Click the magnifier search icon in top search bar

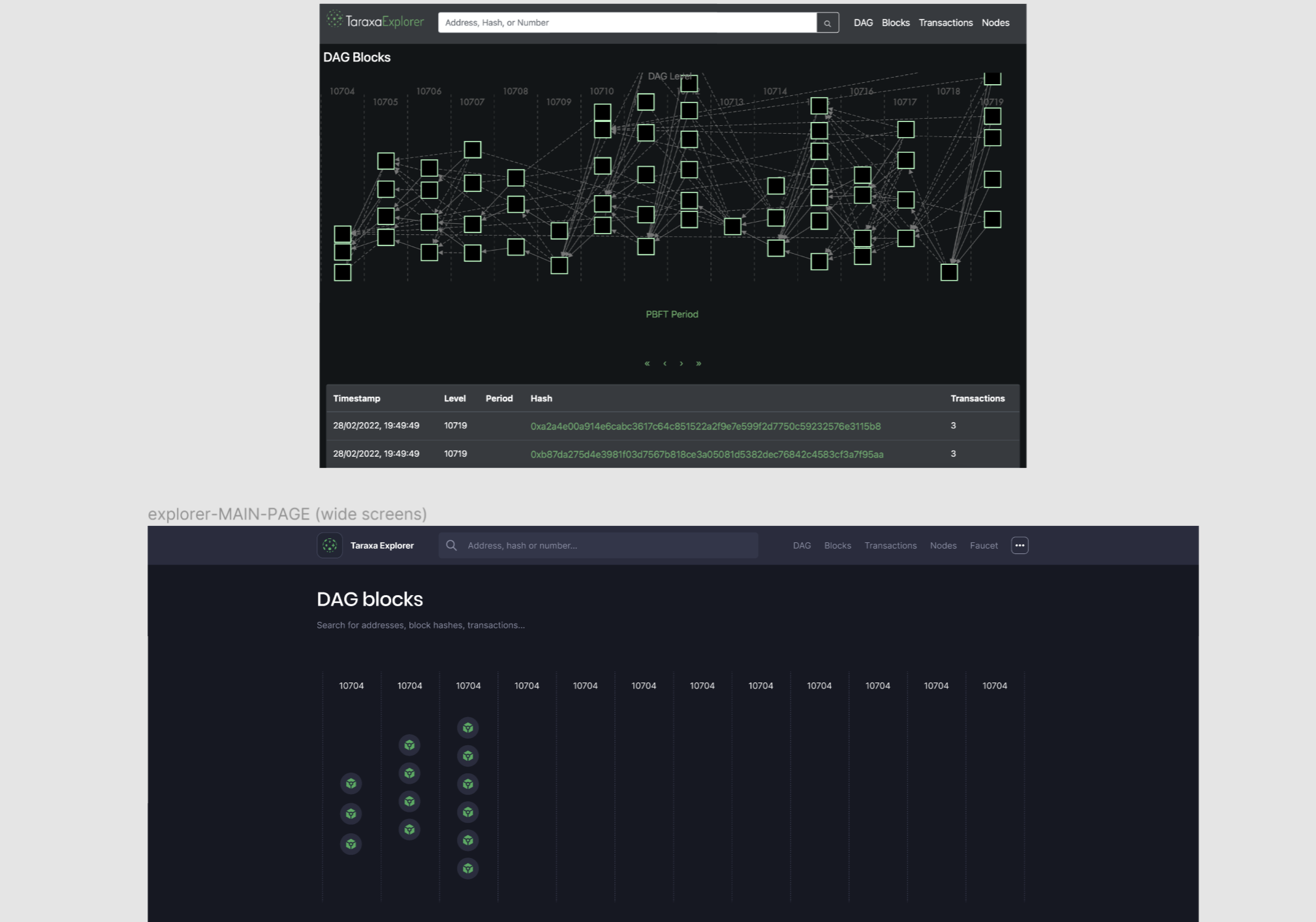tap(828, 23)
